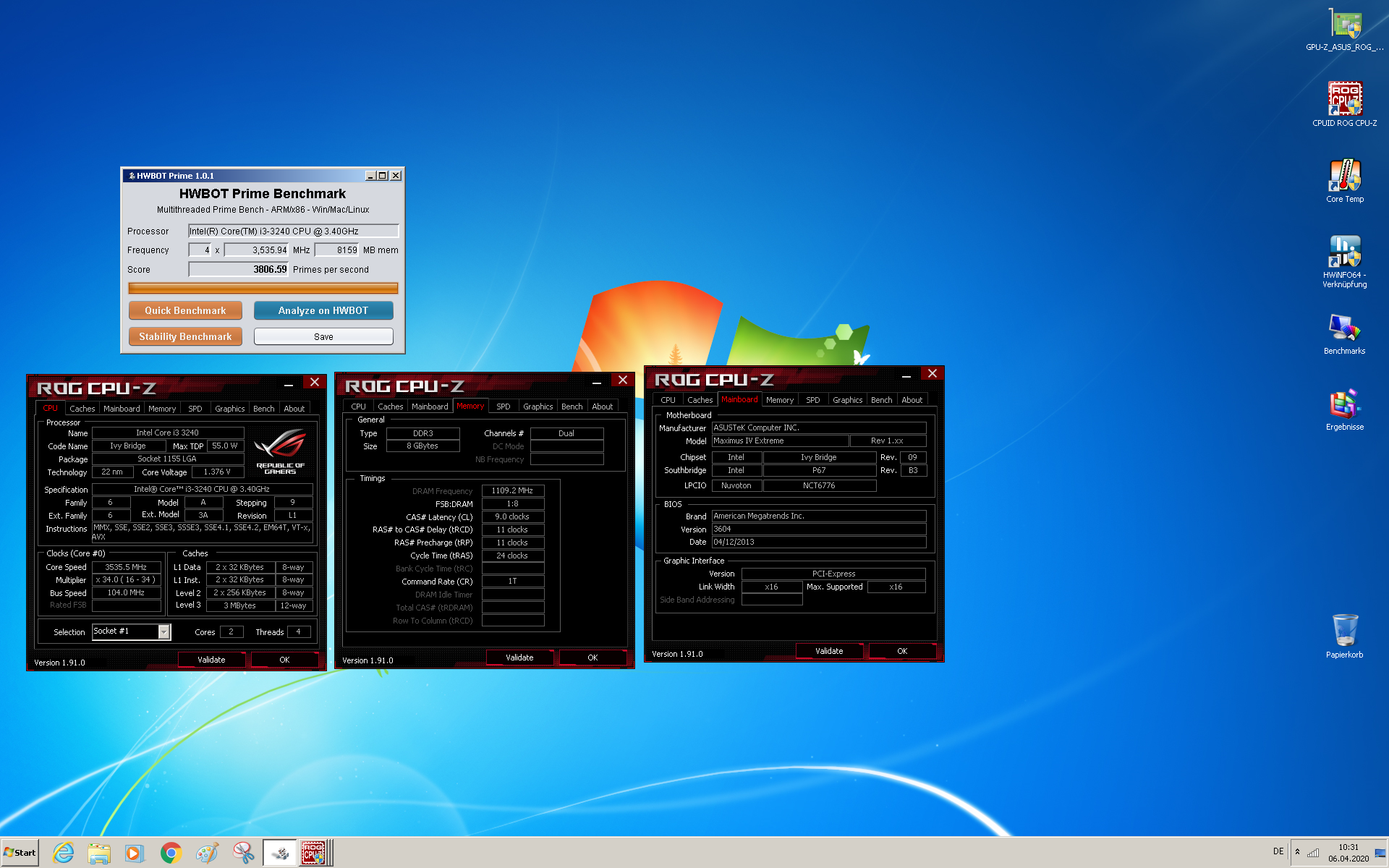
Task: Open Caches tab in Mainboard window
Action: pyautogui.click(x=700, y=400)
